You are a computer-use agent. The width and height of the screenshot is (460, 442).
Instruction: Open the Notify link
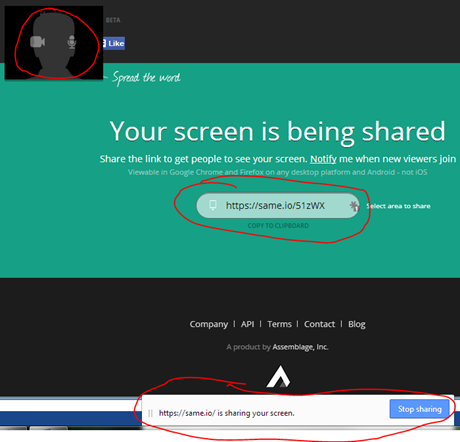coord(323,159)
